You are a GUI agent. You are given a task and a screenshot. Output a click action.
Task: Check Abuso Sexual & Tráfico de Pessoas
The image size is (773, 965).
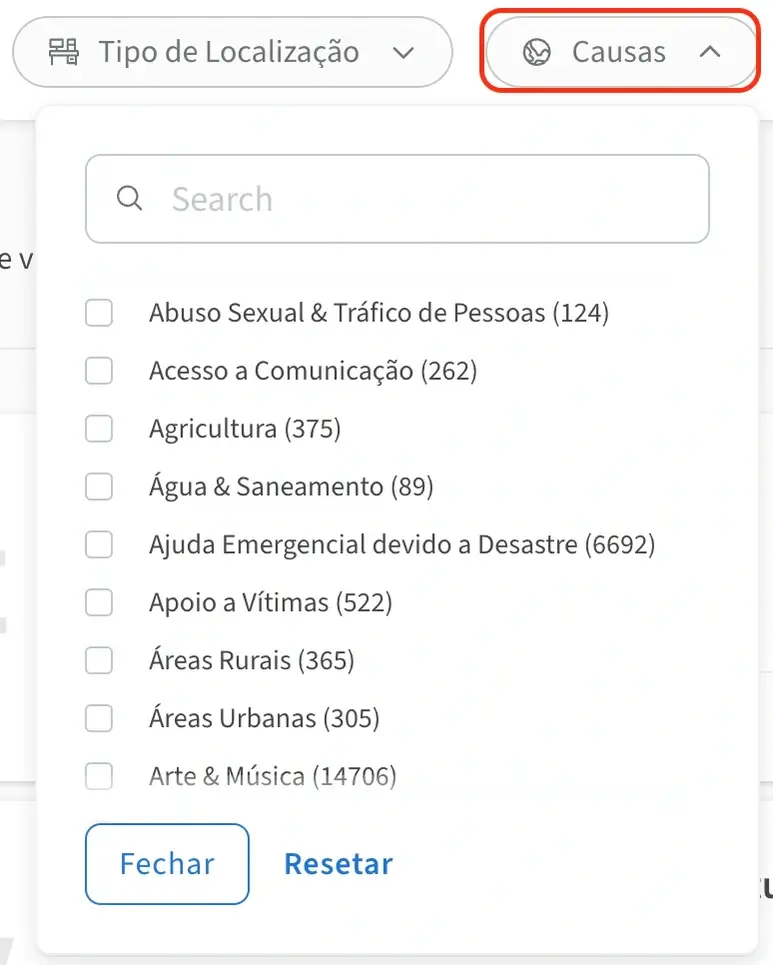point(99,313)
